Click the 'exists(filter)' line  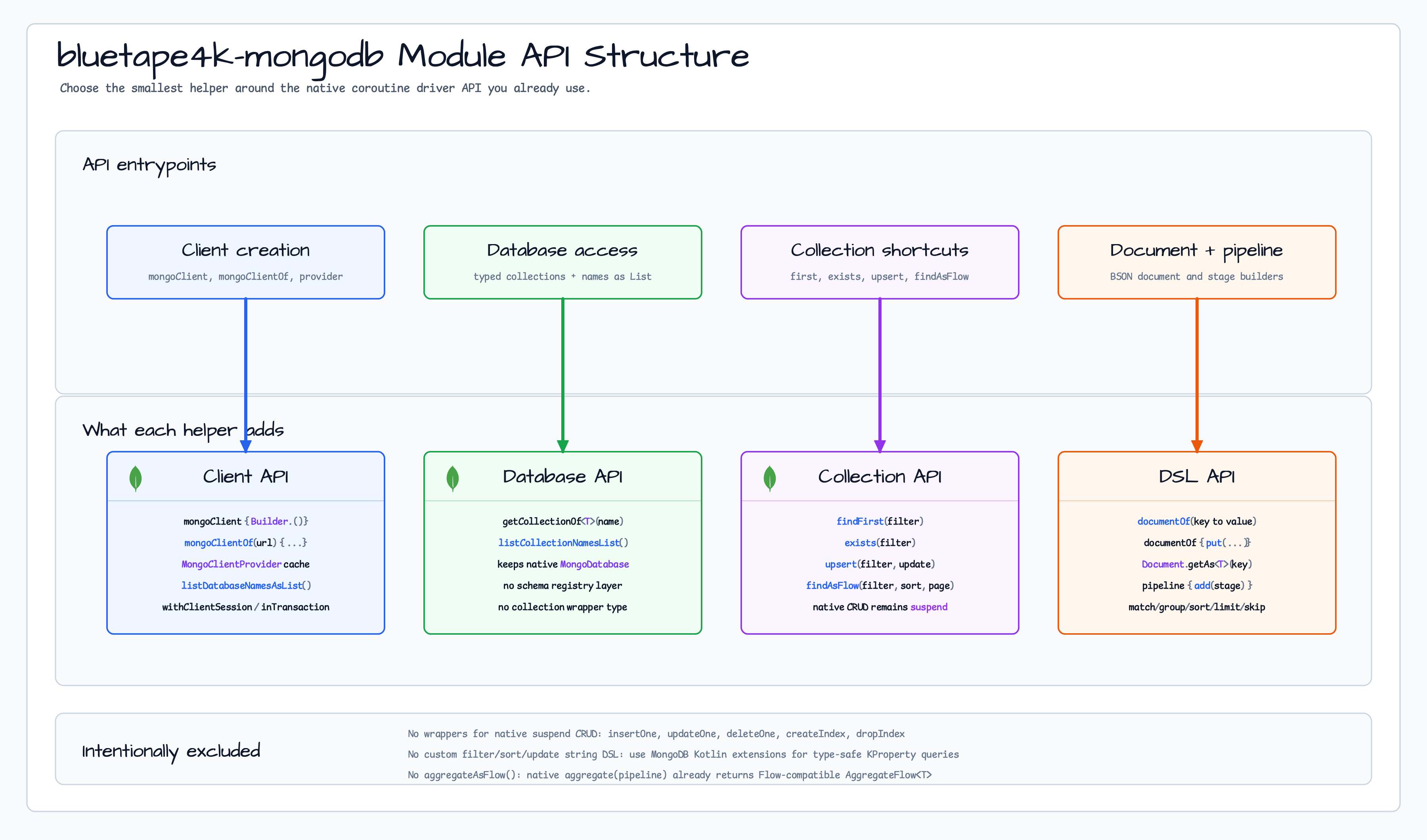pos(880,543)
